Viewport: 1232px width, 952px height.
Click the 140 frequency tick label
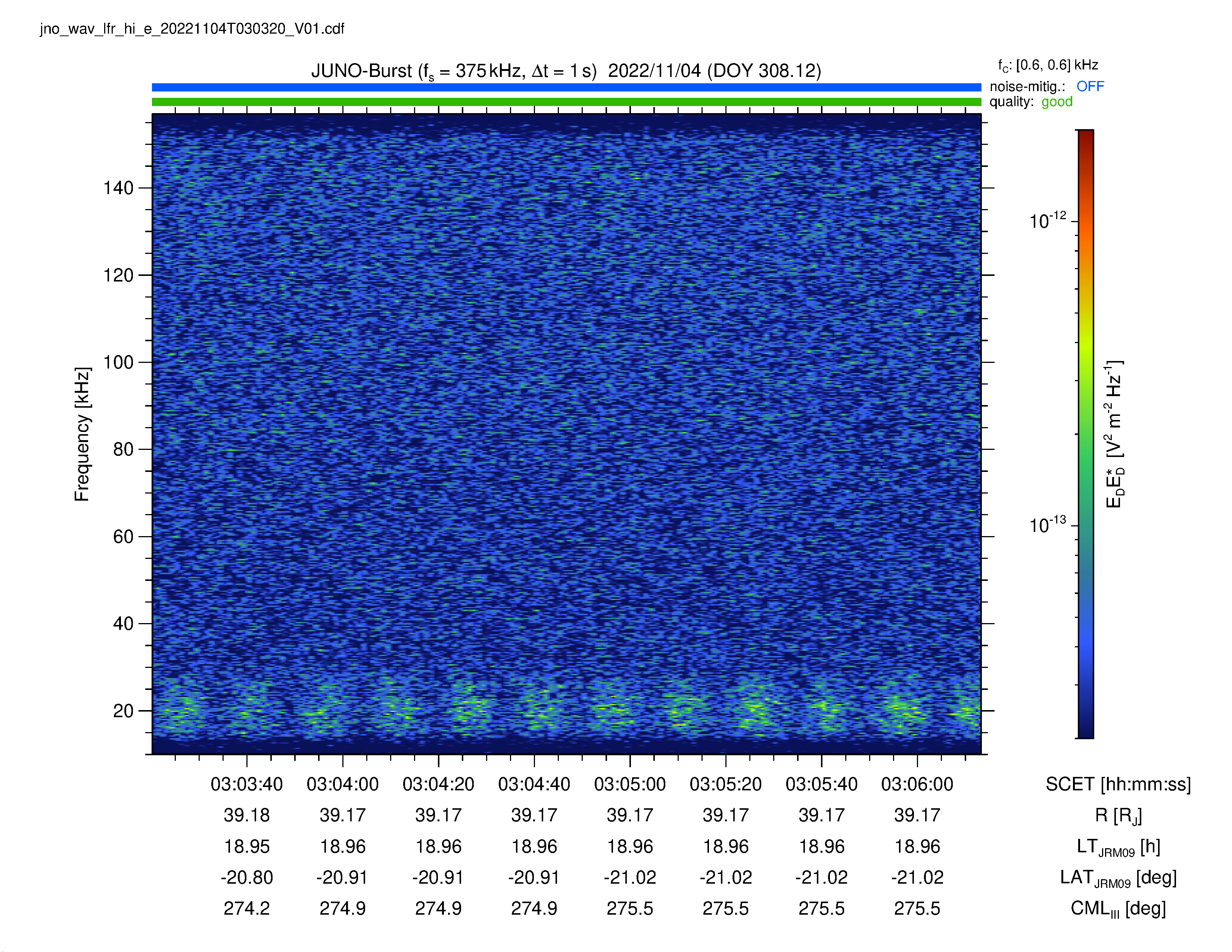(x=118, y=188)
